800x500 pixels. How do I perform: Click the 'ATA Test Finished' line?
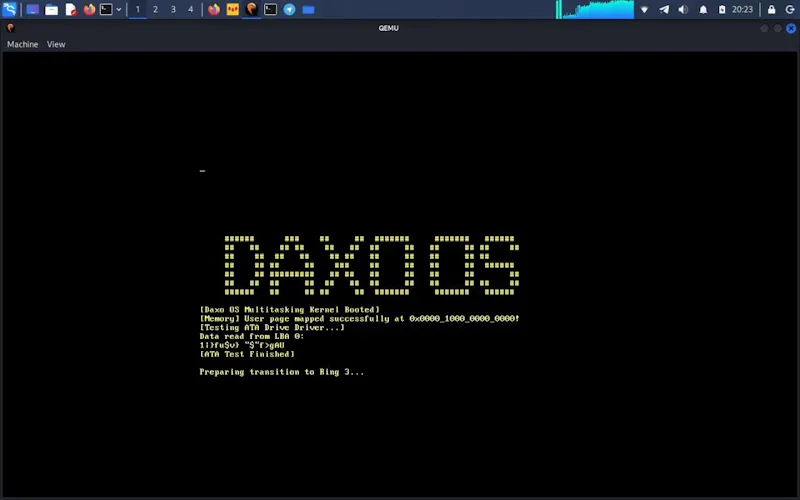(x=247, y=354)
